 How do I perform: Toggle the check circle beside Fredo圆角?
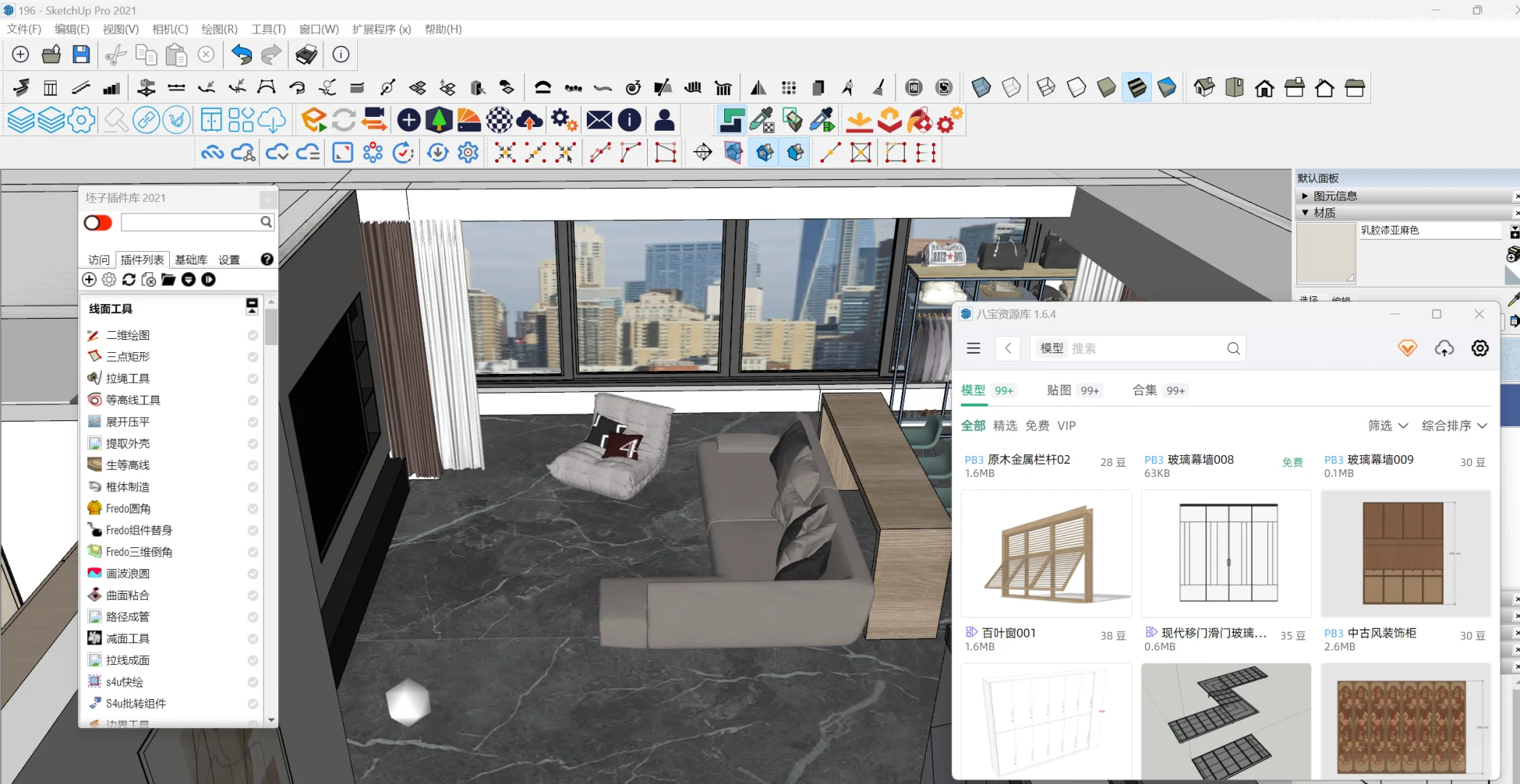(x=253, y=509)
